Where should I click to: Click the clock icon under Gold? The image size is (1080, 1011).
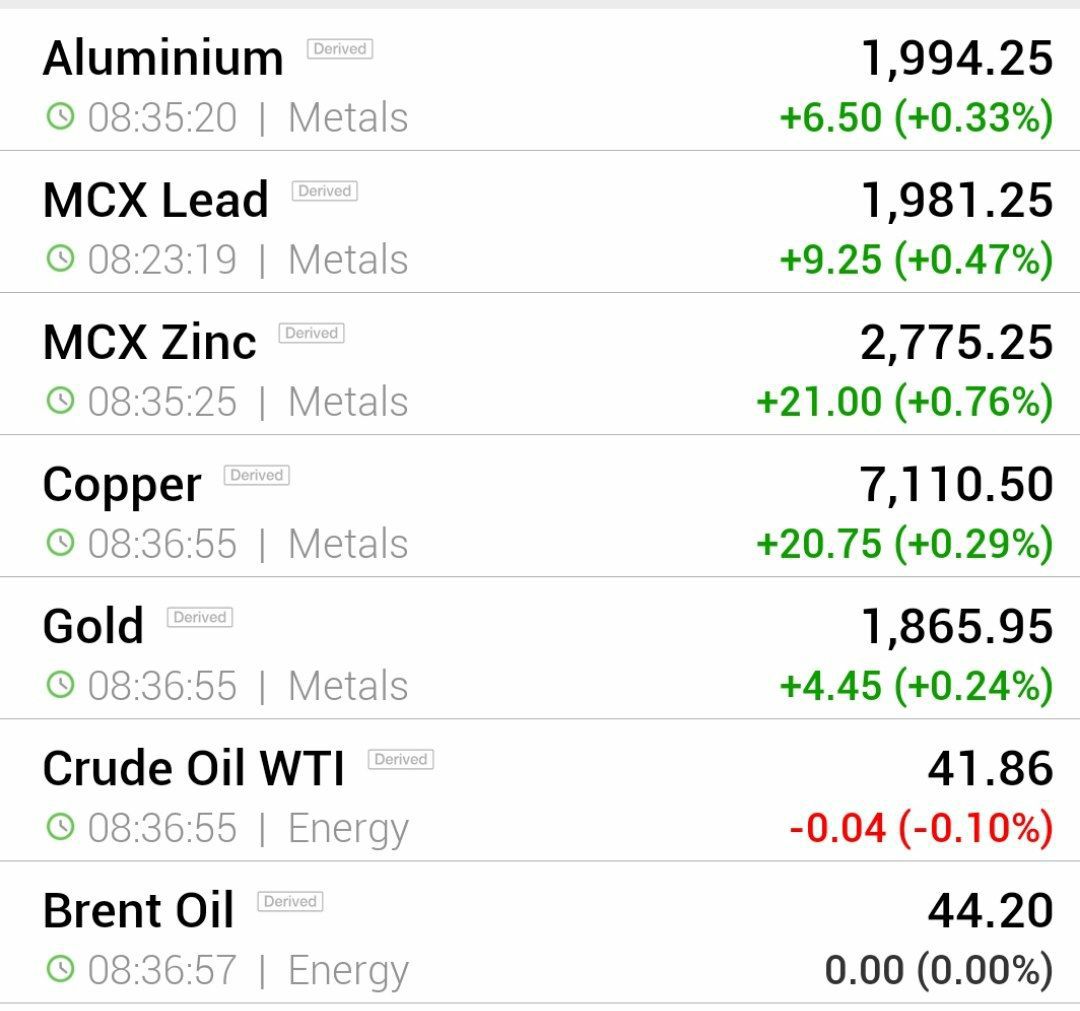[60, 685]
